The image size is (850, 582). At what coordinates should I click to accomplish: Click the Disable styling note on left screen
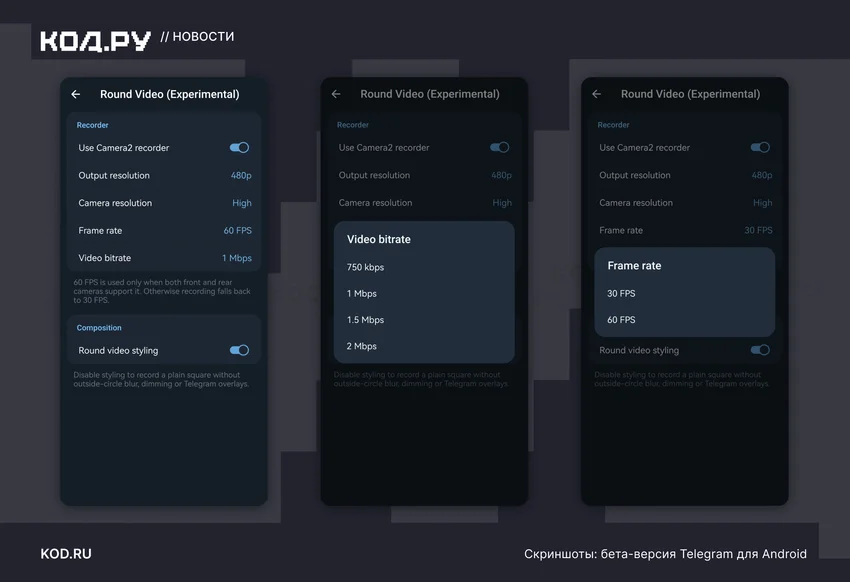coord(161,379)
